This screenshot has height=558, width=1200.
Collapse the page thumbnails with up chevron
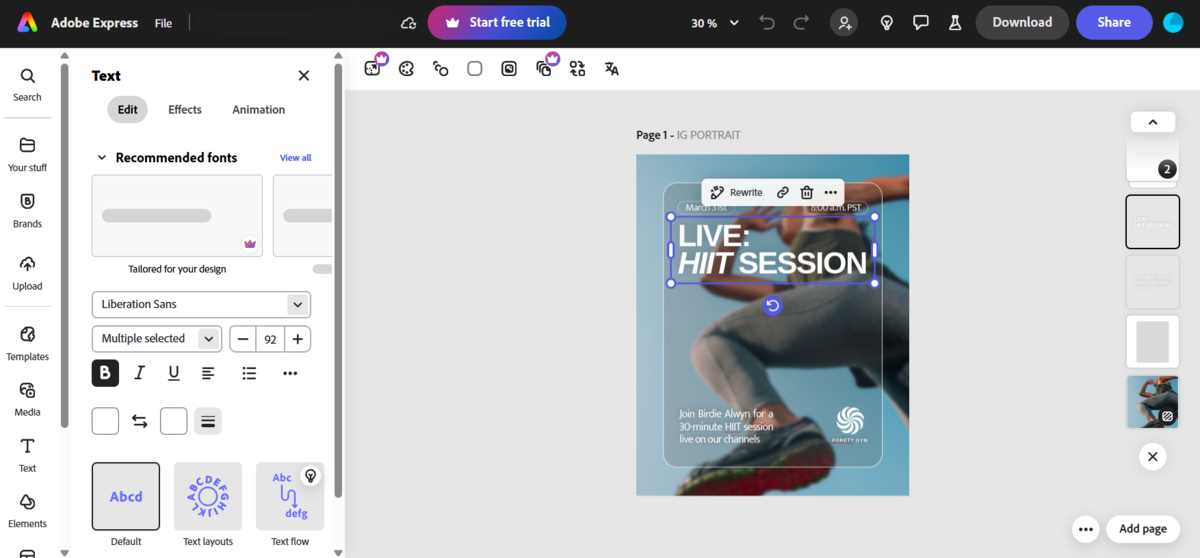(1152, 122)
